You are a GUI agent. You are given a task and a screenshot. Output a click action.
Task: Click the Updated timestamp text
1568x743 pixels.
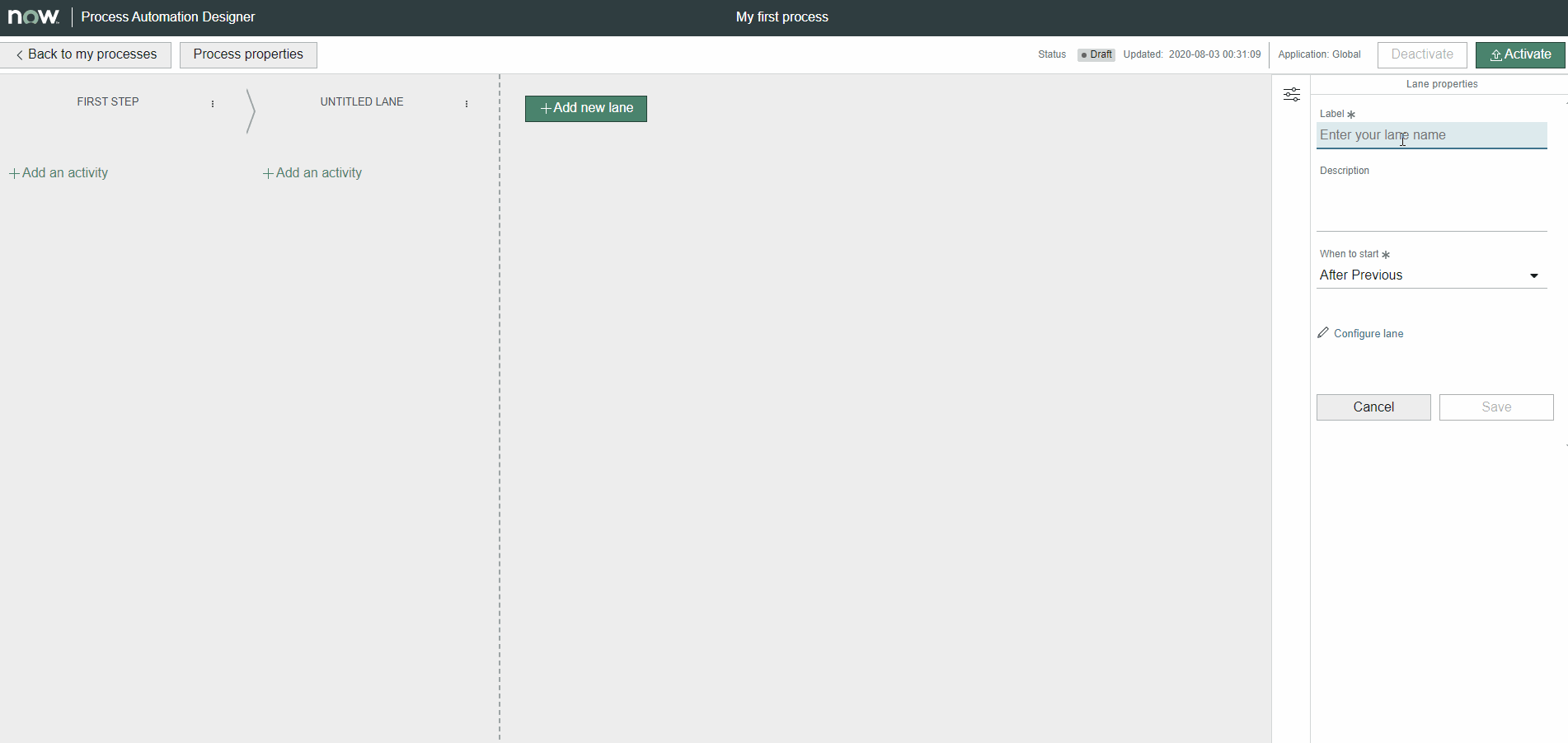[x=1192, y=54]
